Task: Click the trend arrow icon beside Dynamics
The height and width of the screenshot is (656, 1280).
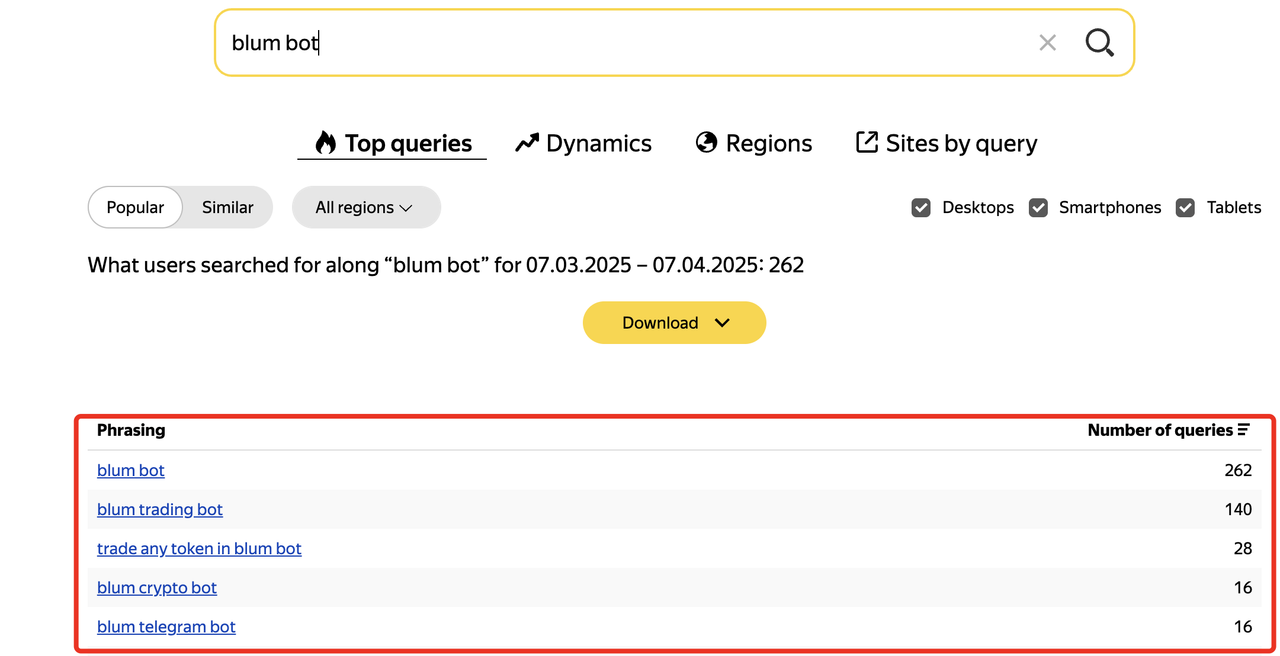Action: coord(527,143)
